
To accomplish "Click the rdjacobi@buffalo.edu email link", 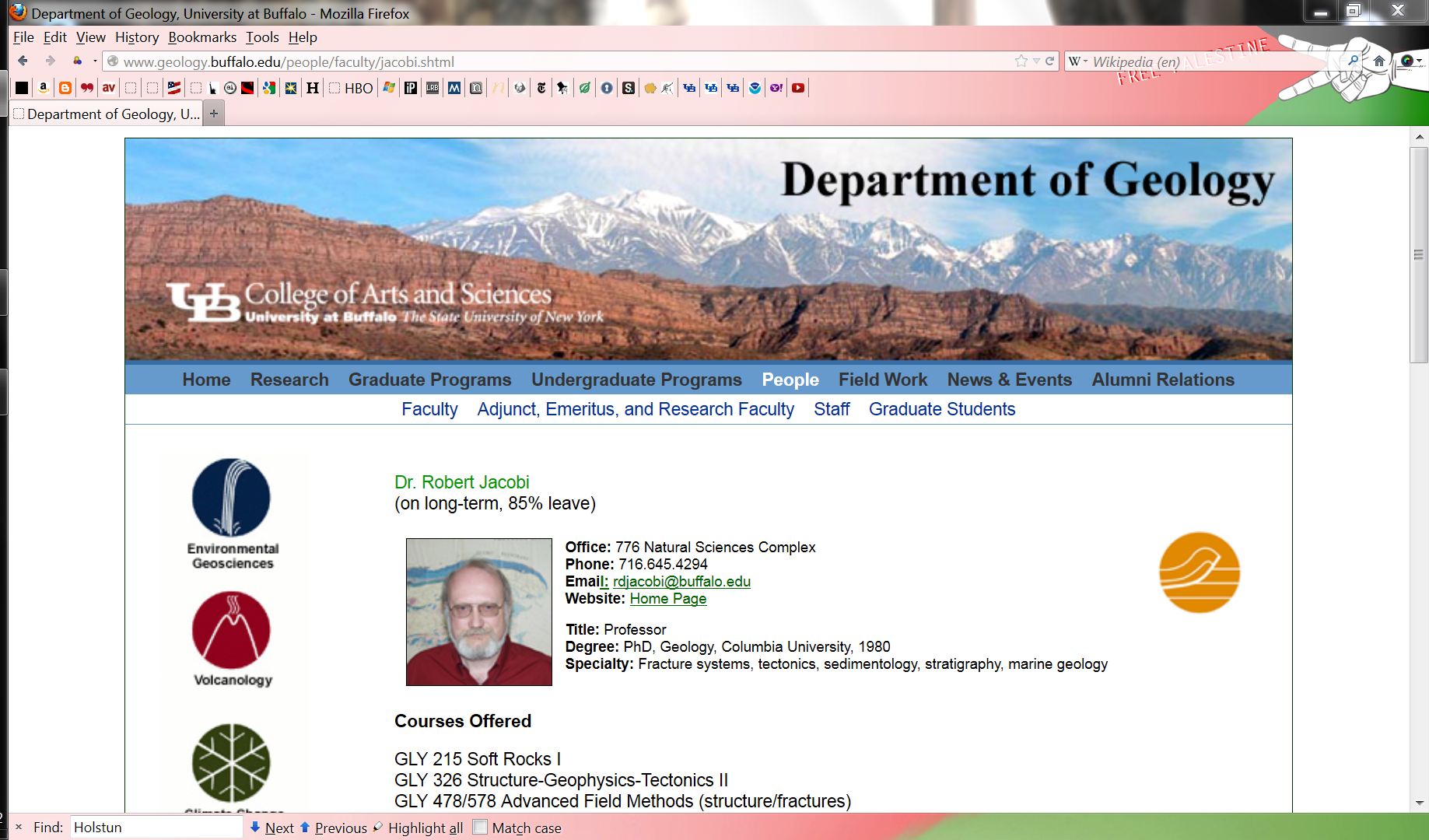I will click(681, 581).
